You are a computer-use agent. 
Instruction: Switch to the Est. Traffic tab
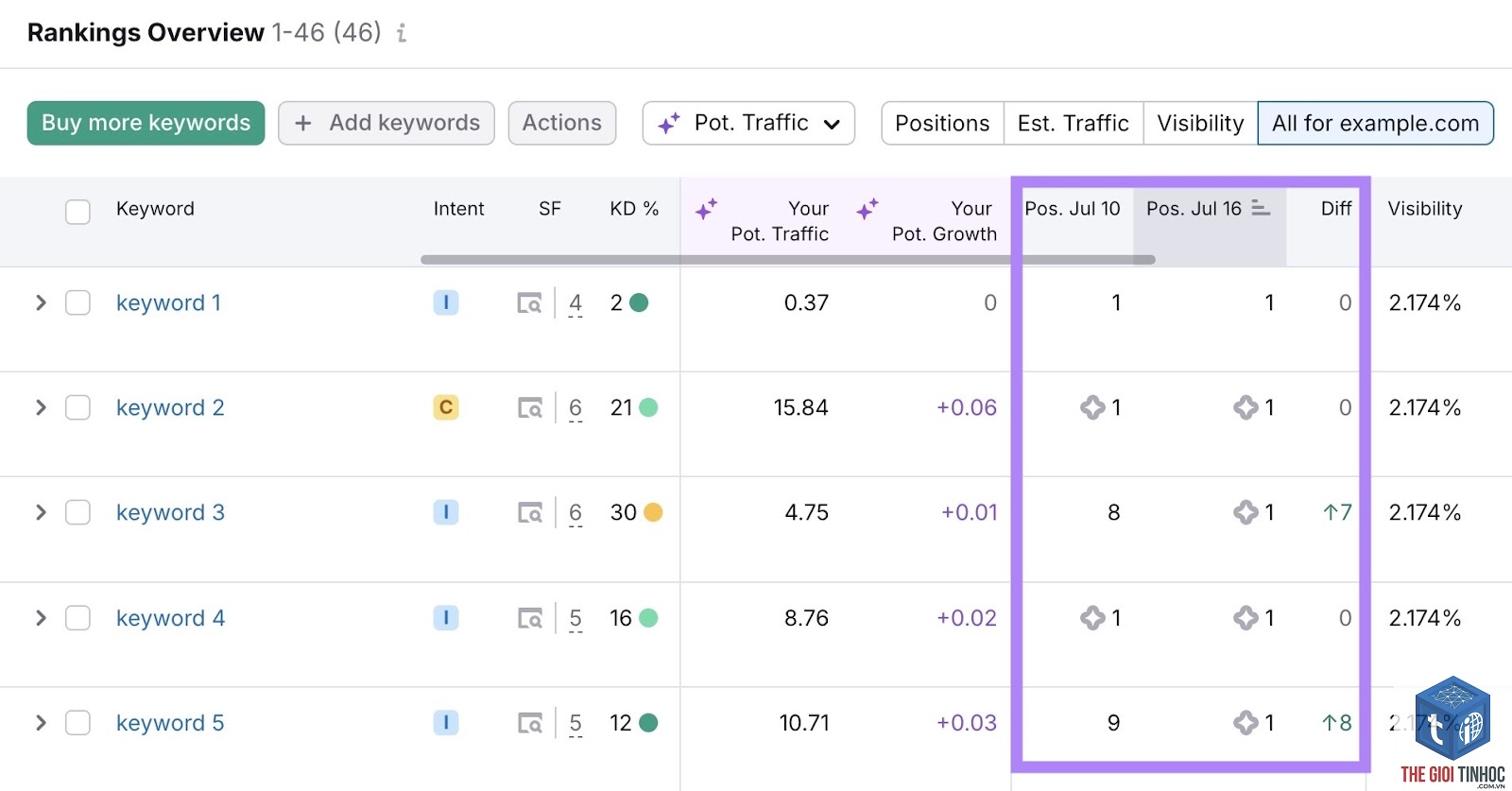[1074, 123]
